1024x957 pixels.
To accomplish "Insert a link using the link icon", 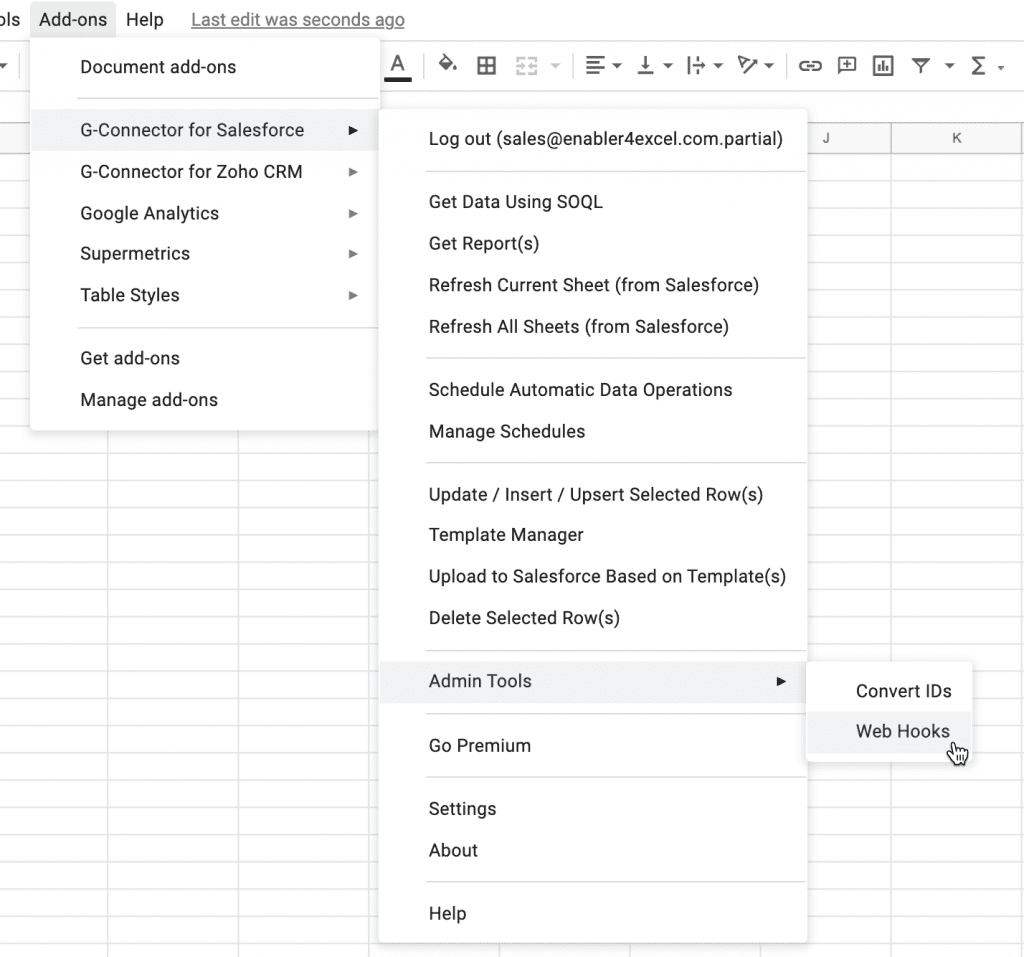I will (810, 66).
